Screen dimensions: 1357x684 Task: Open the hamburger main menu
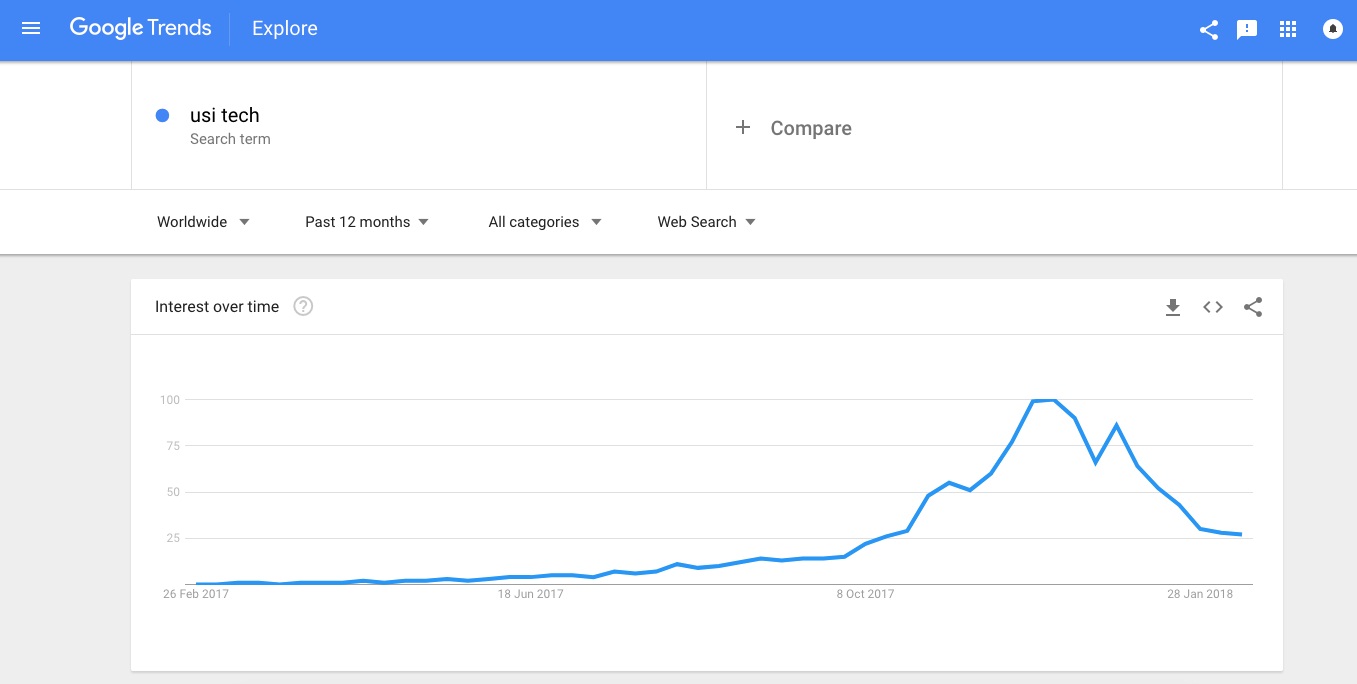click(31, 29)
